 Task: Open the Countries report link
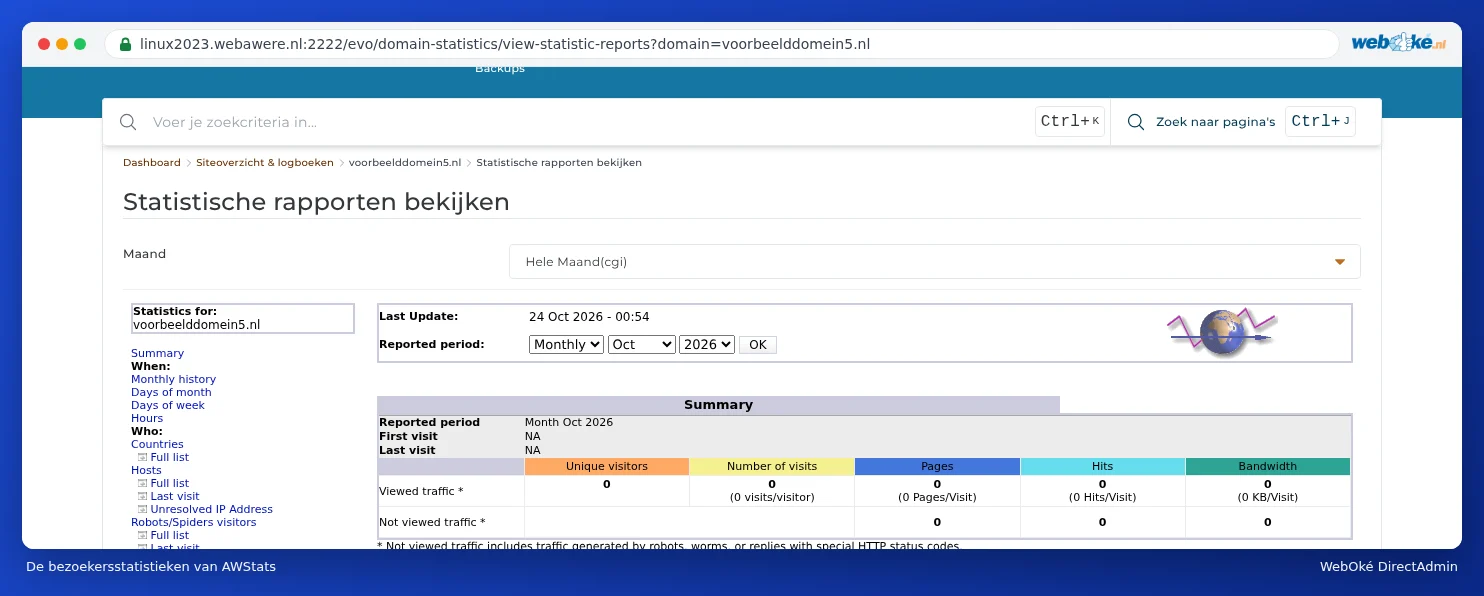[158, 445]
